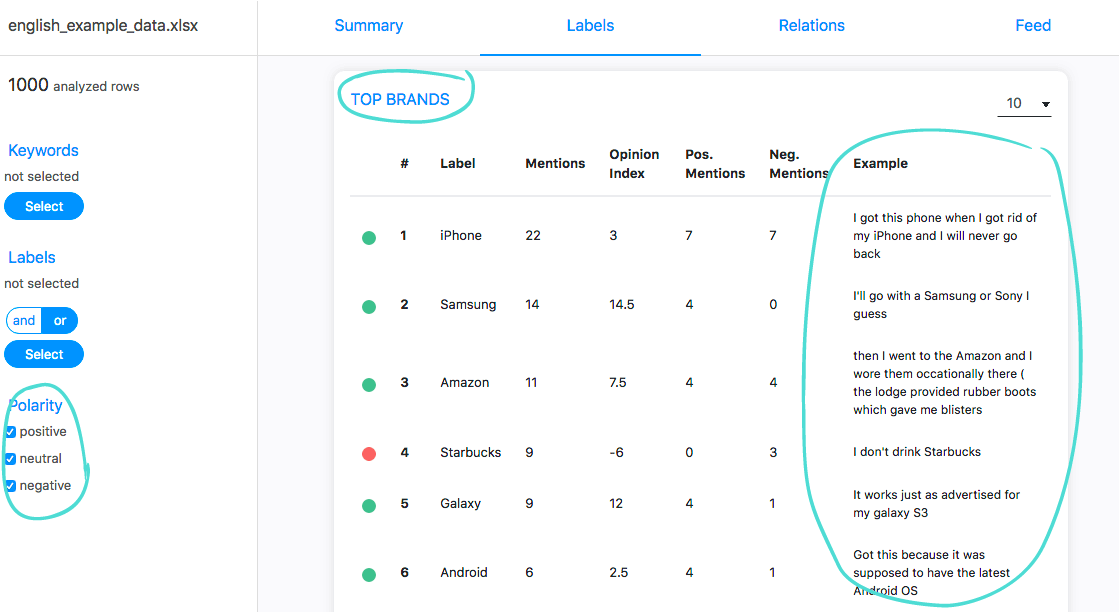Open the Feed tab

point(1033,26)
